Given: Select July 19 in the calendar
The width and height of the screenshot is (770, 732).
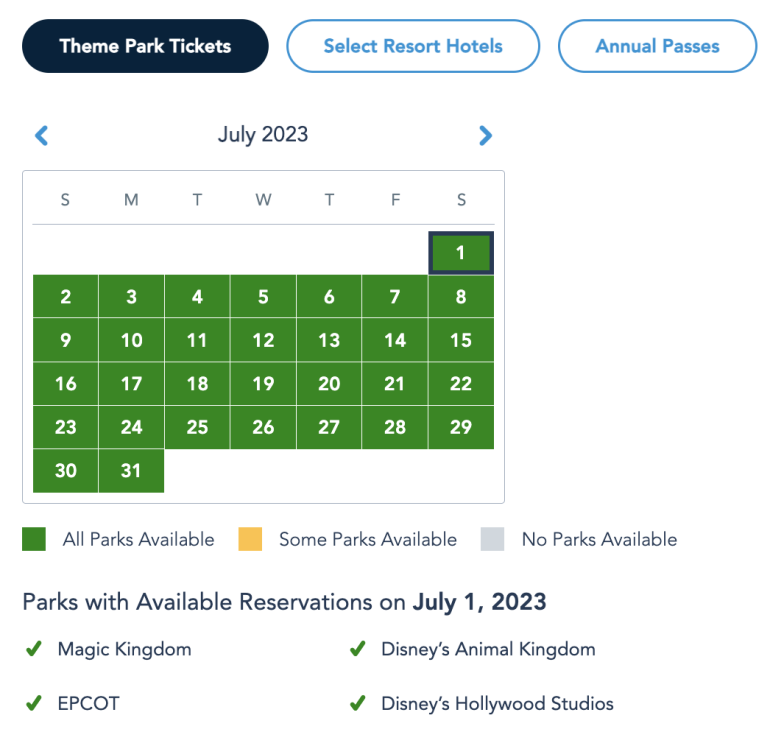Looking at the screenshot, I should click(x=263, y=384).
